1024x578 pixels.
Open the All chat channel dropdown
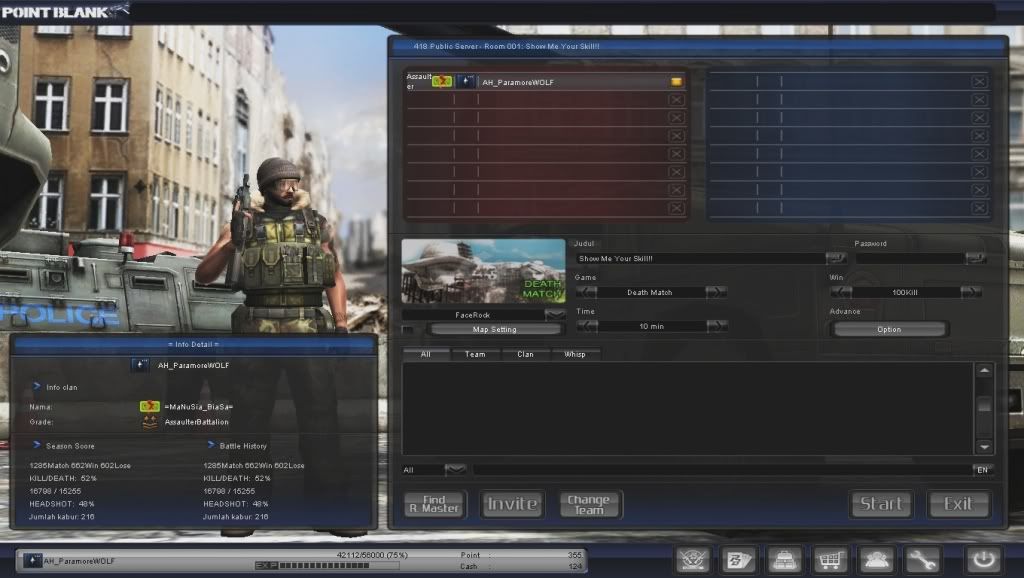point(455,470)
